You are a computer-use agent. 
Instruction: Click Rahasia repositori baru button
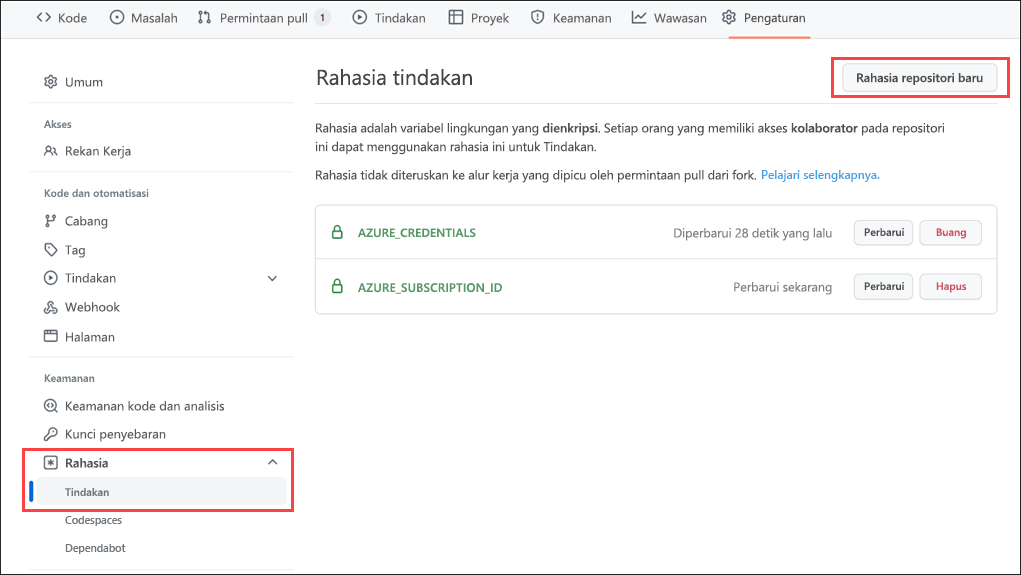point(919,78)
